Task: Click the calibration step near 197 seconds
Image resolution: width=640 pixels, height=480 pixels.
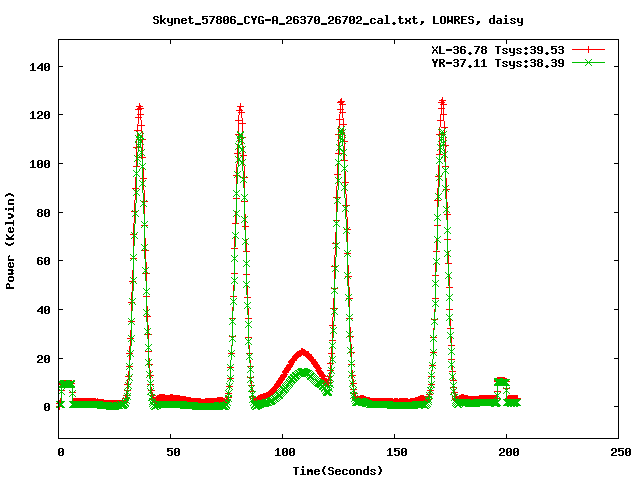Action: coord(502,382)
